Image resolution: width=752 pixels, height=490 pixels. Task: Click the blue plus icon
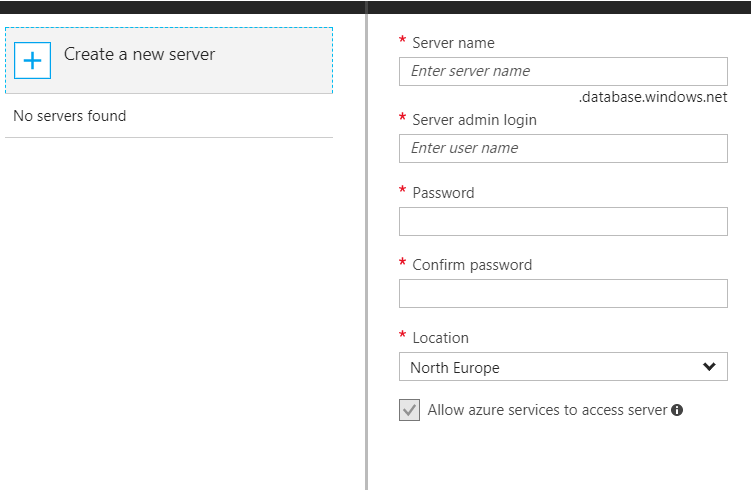(x=33, y=60)
